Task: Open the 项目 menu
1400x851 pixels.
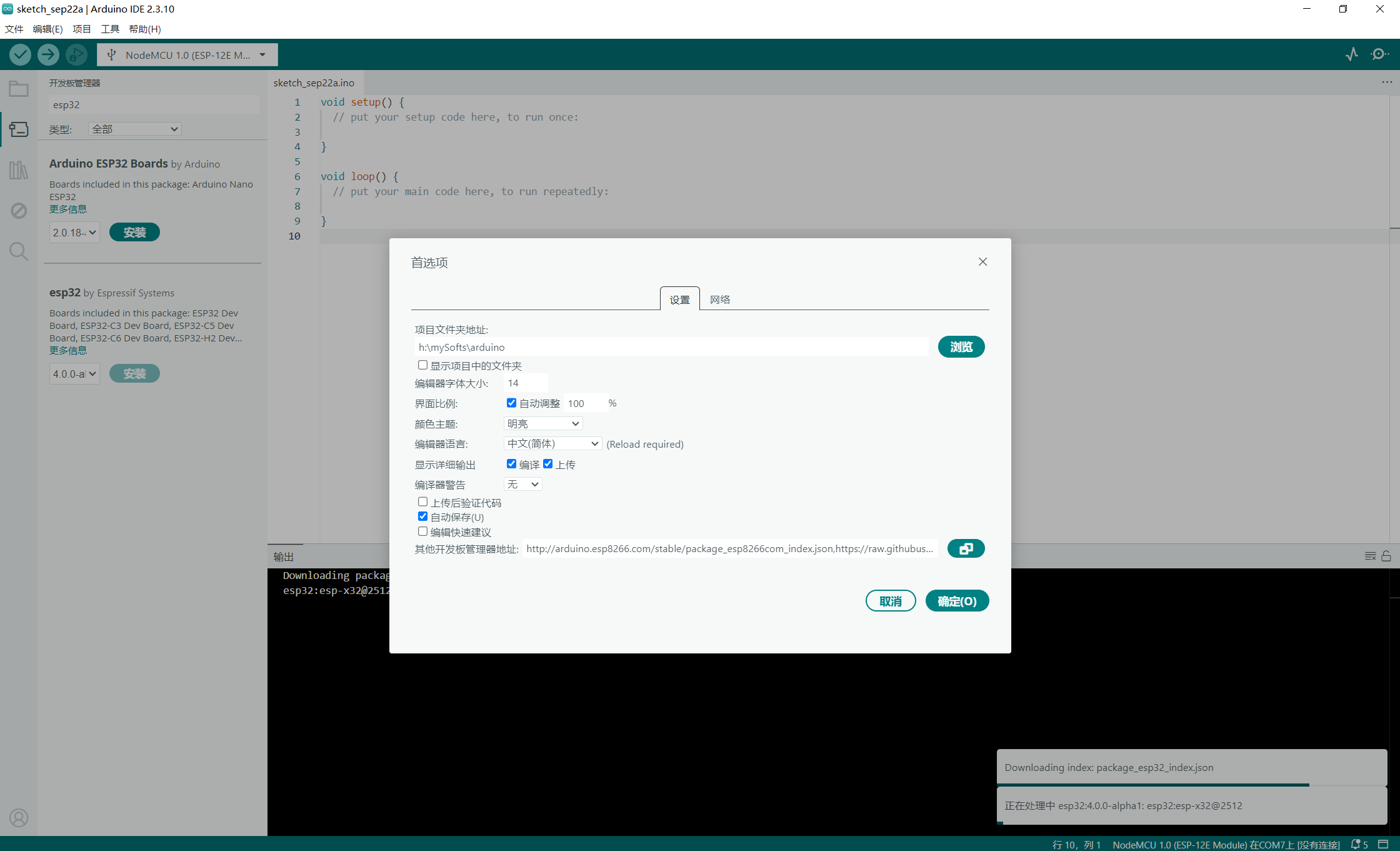Action: pyautogui.click(x=82, y=29)
